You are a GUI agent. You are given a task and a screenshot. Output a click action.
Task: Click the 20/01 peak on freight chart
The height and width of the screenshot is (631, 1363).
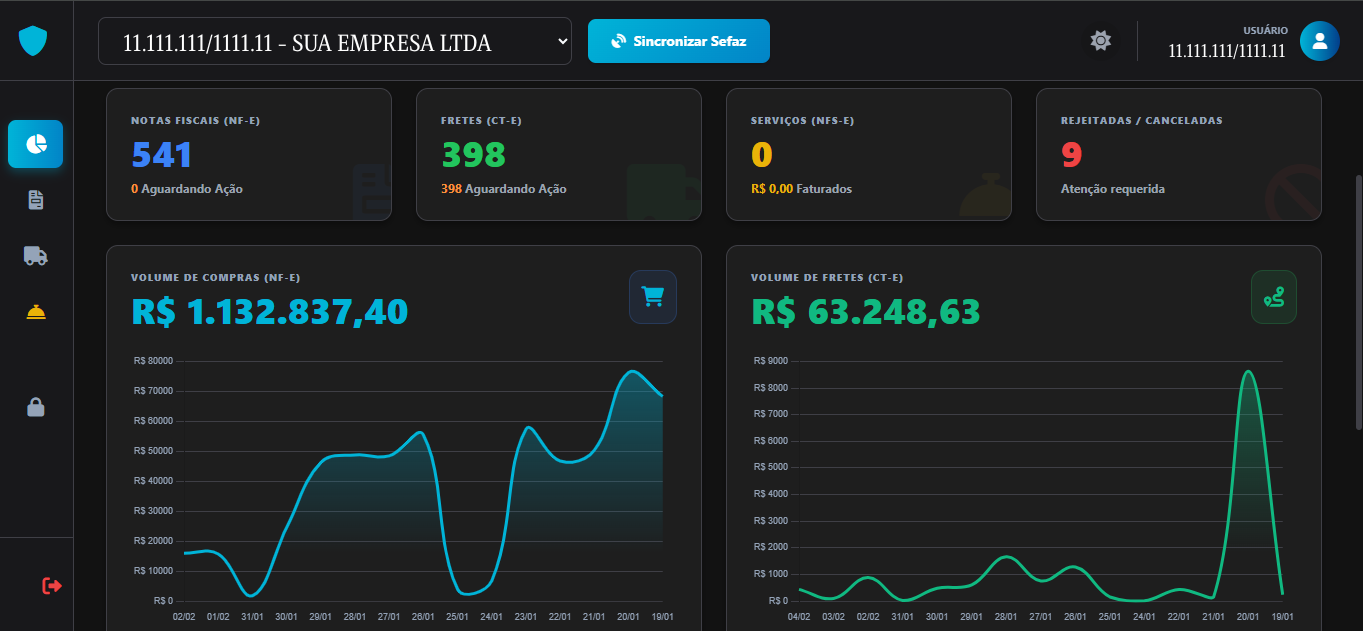1247,372
